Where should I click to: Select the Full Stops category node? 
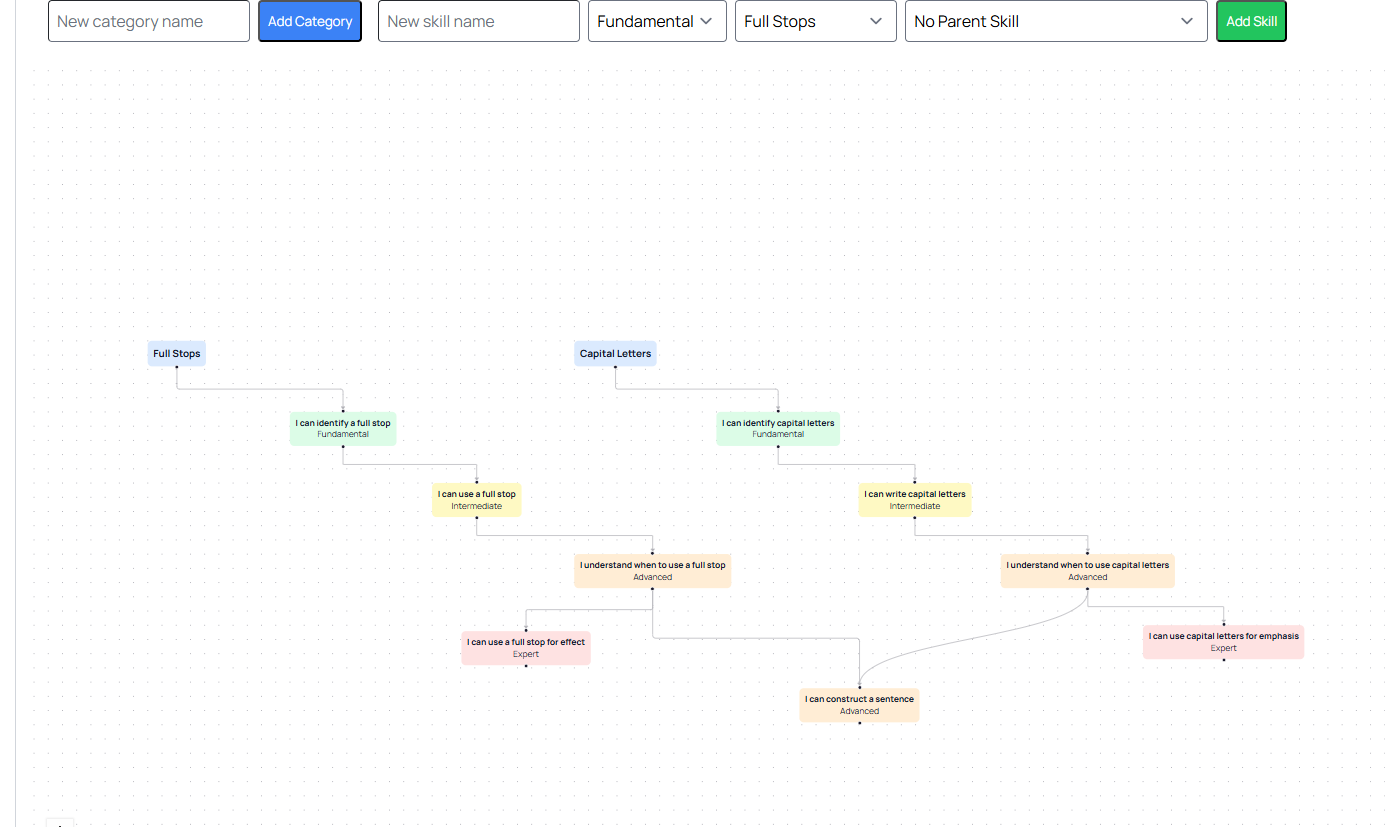[177, 354]
